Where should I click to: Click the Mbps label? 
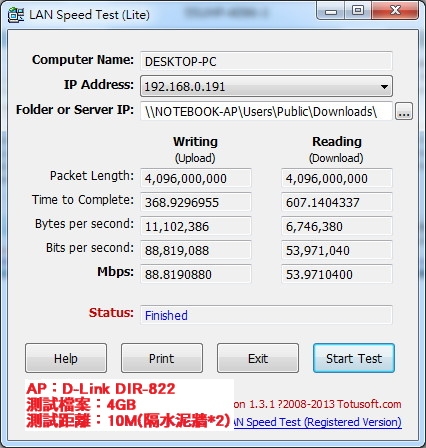click(115, 272)
